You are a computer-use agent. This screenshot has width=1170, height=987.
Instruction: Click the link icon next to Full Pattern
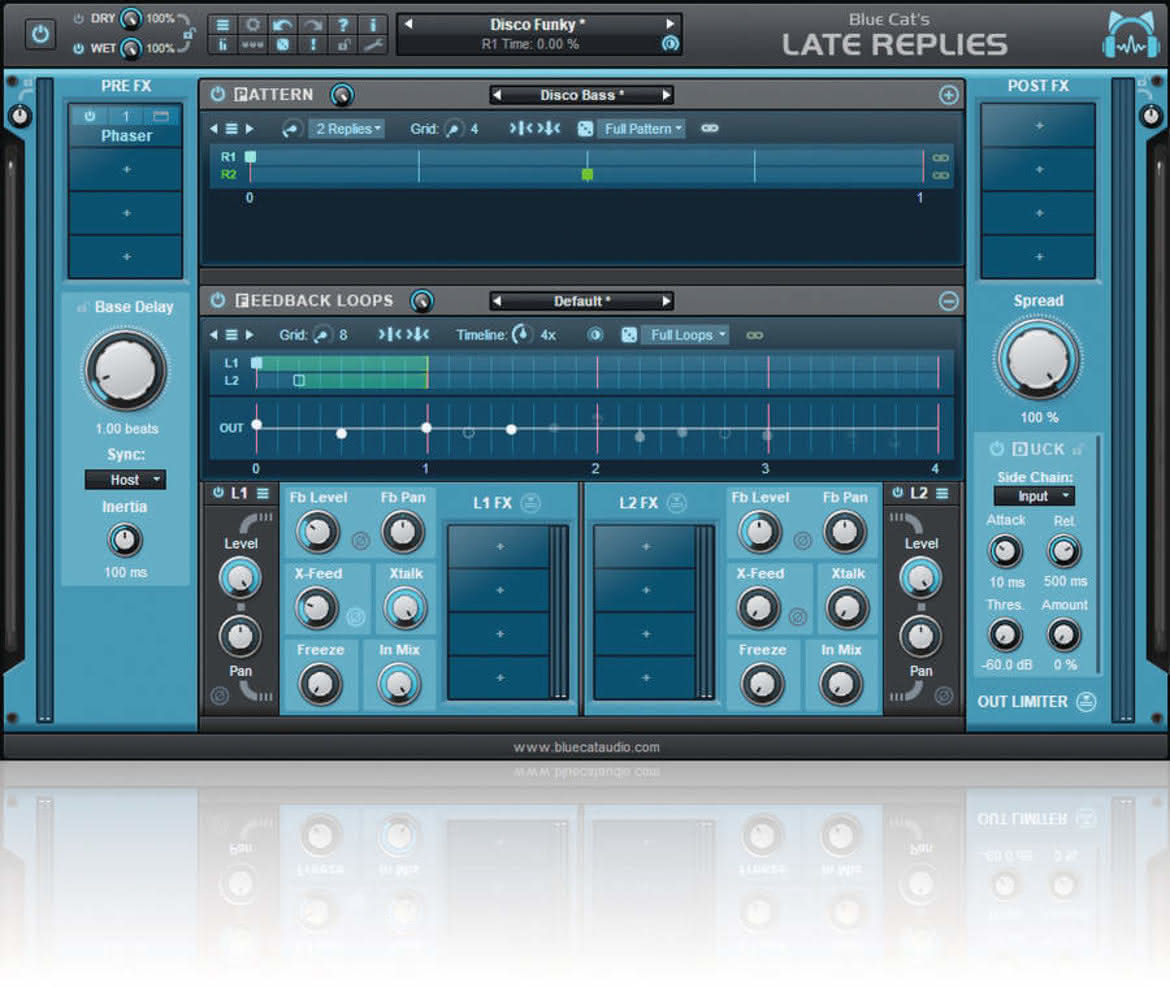click(710, 128)
